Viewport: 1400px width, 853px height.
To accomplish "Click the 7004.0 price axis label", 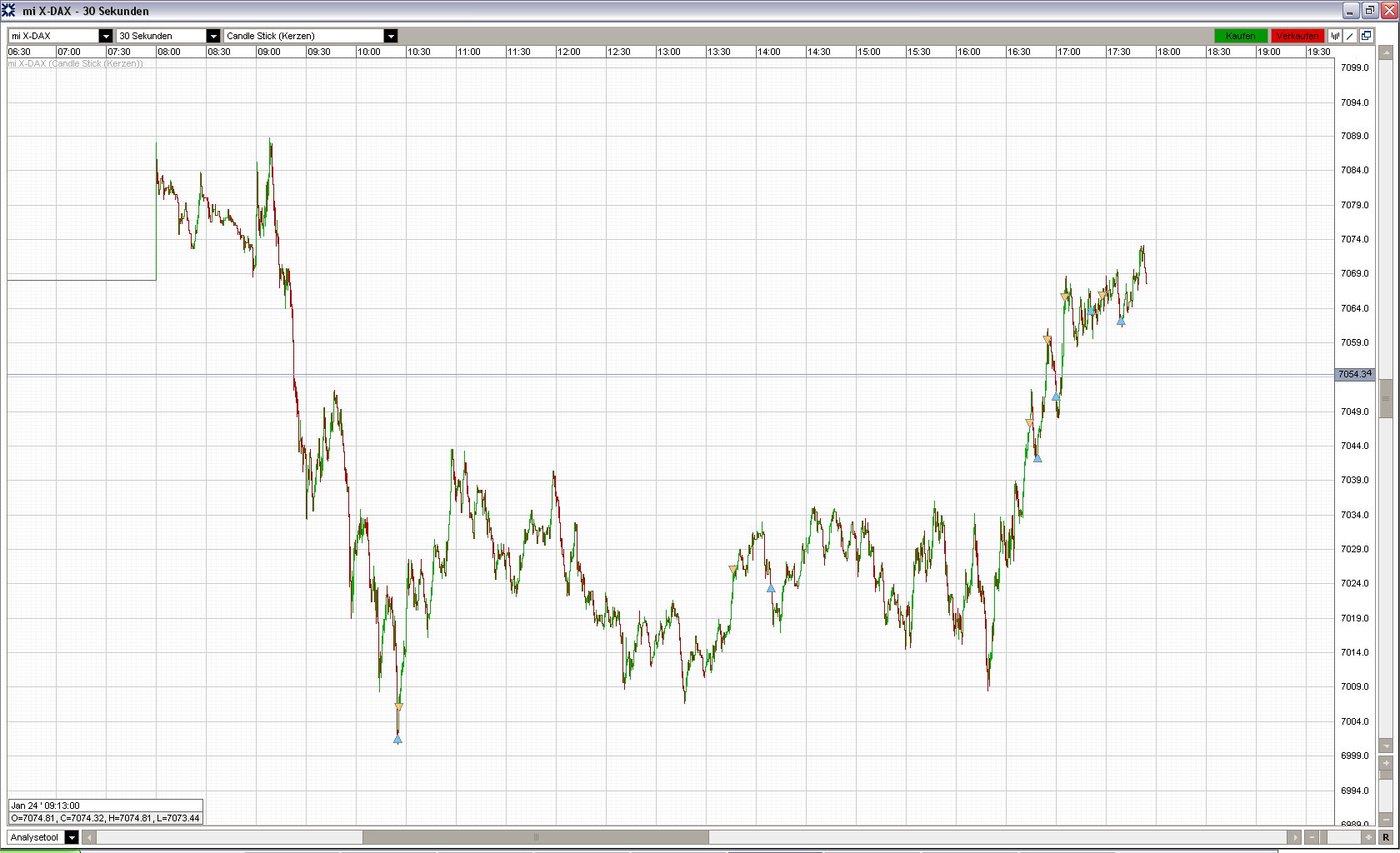I will [x=1355, y=721].
